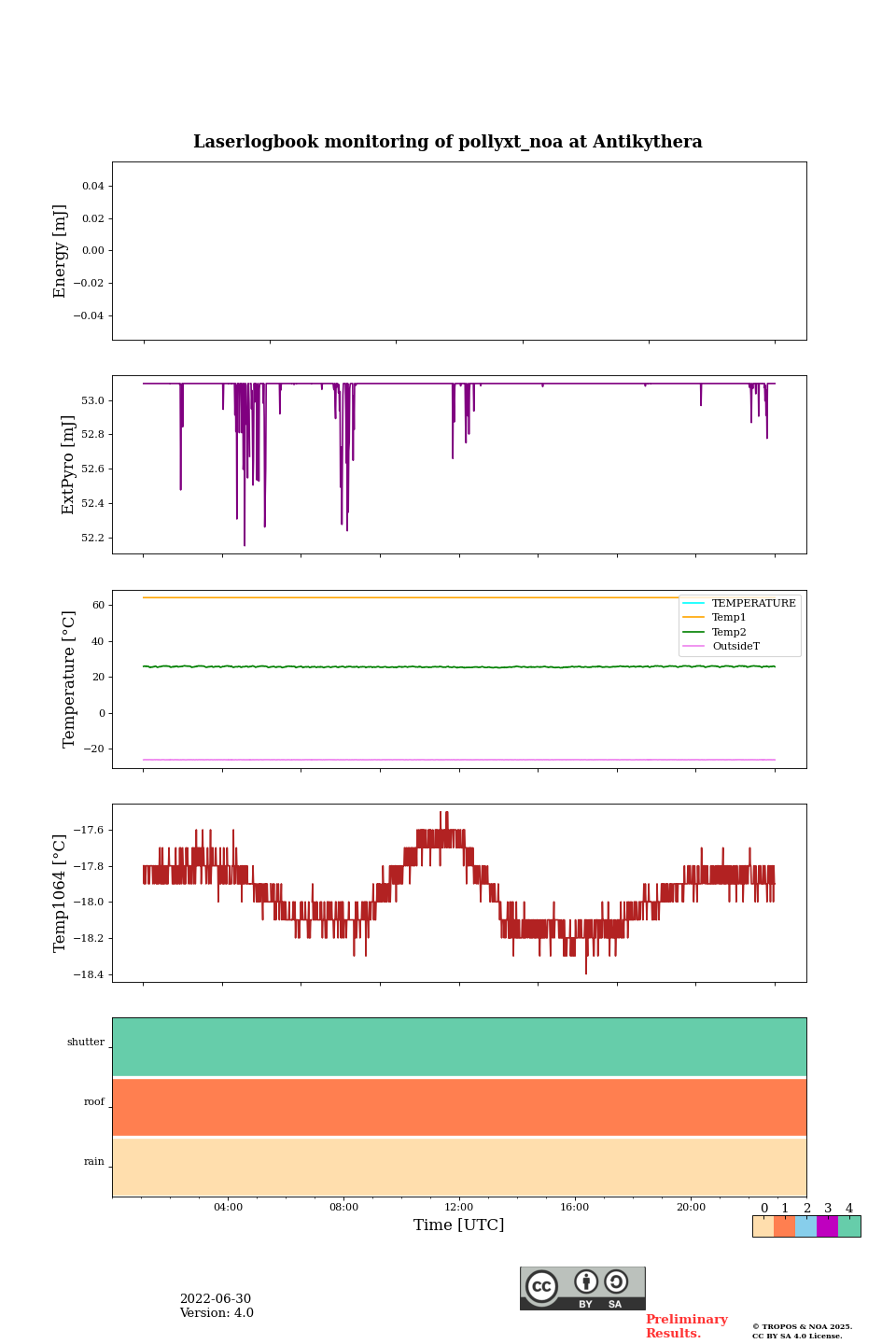Click the −17.6 tick on Temp1064 axis
896x1344 pixels.
(89, 830)
